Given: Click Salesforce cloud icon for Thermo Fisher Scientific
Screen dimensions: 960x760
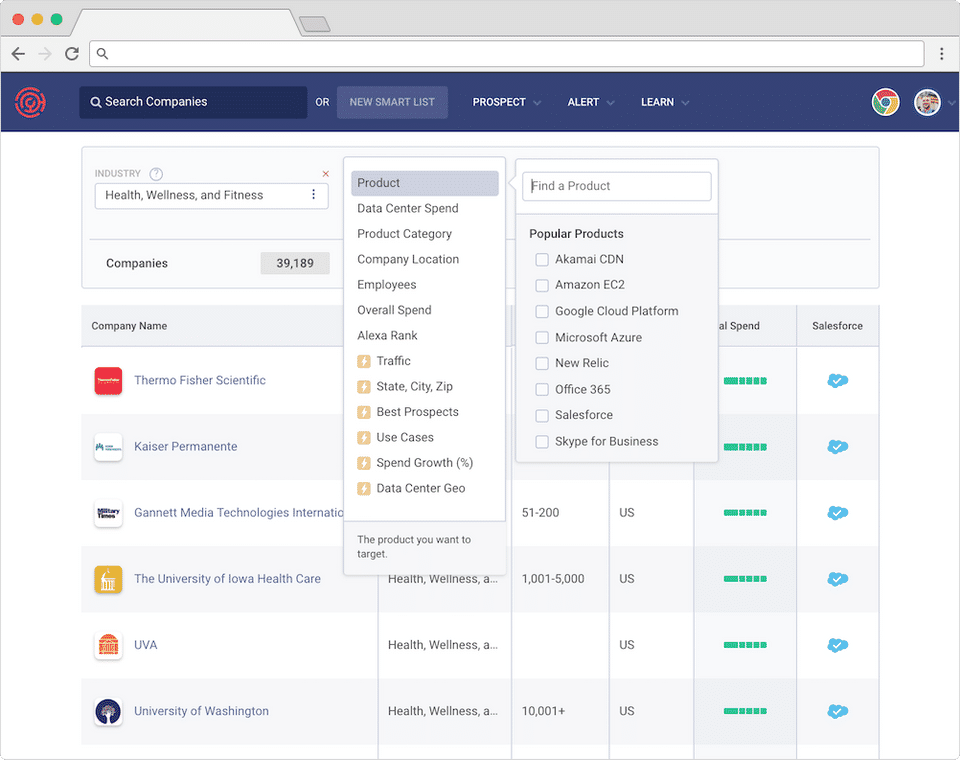Looking at the screenshot, I should tap(837, 381).
